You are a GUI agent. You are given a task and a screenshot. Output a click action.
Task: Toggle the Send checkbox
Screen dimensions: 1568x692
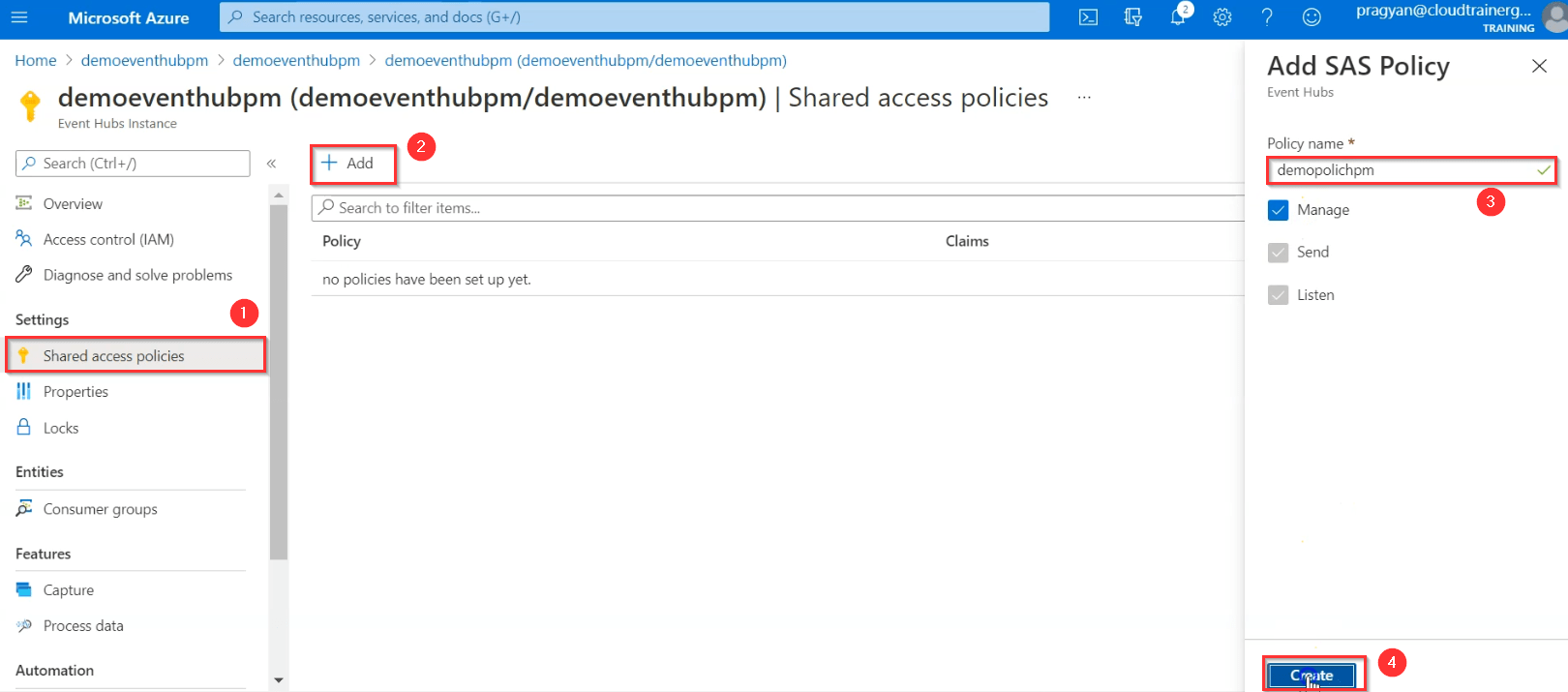pyautogui.click(x=1279, y=253)
